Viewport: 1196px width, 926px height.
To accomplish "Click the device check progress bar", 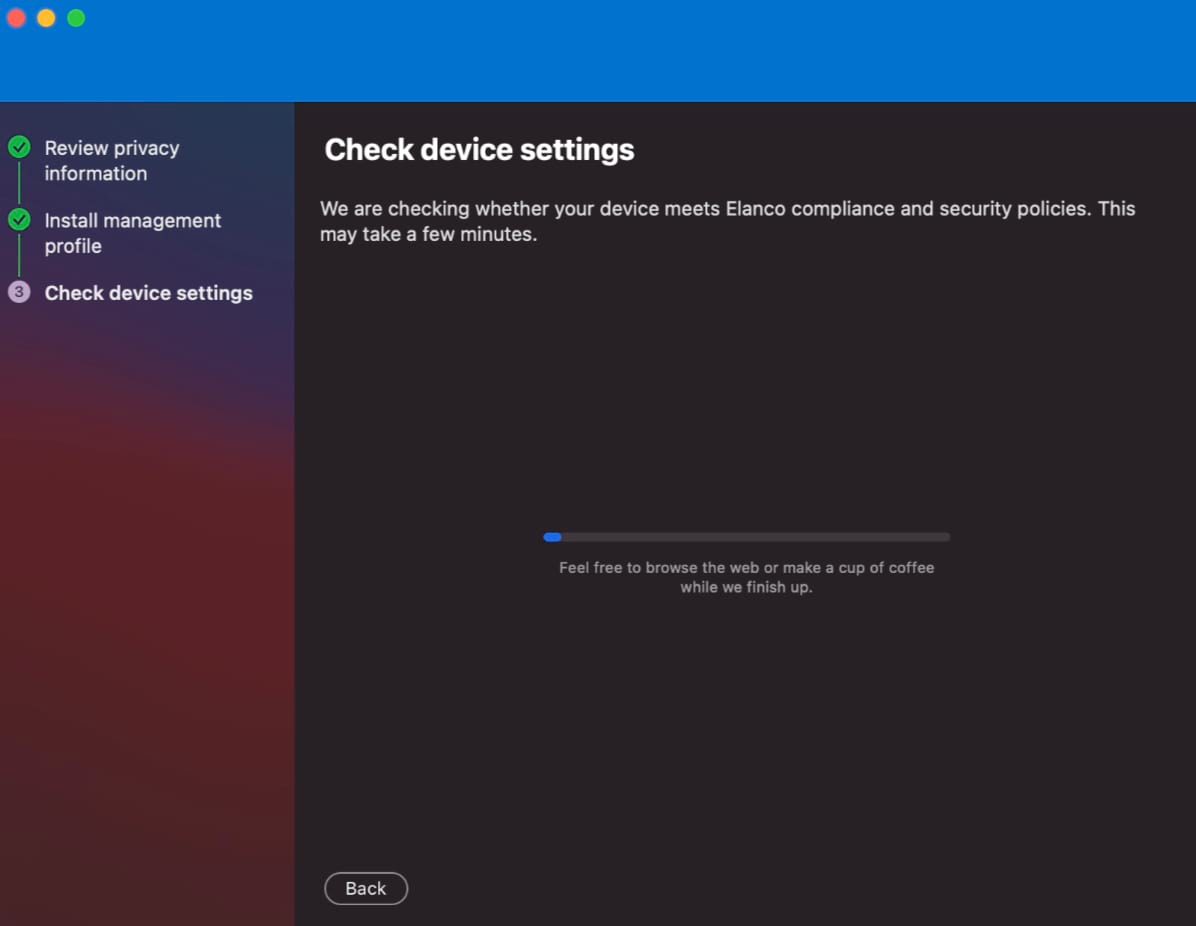I will 746,537.
